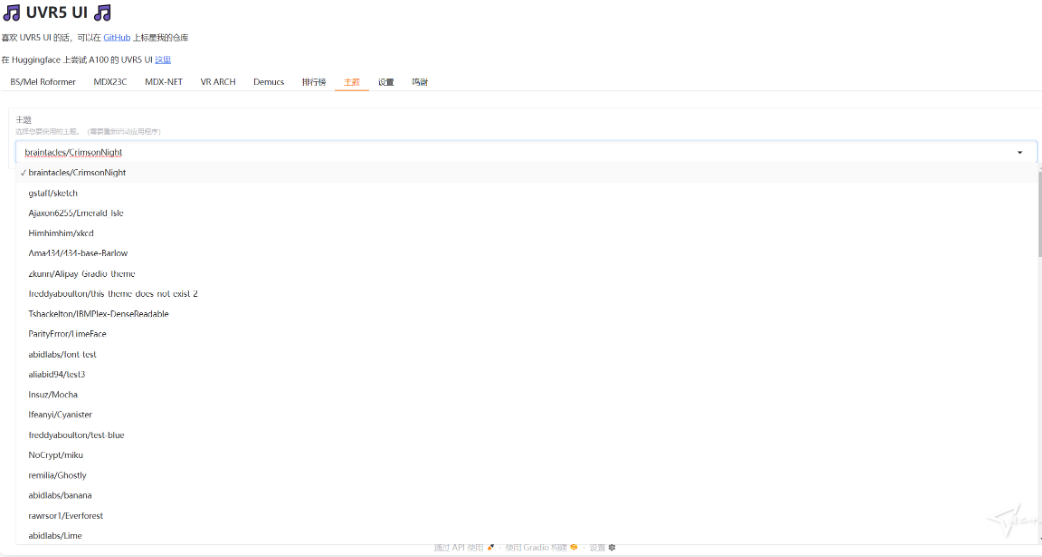Screen dimensions: 1042x557
Task: Select the ParityError/LimeFace theme
Action: [526, 334]
